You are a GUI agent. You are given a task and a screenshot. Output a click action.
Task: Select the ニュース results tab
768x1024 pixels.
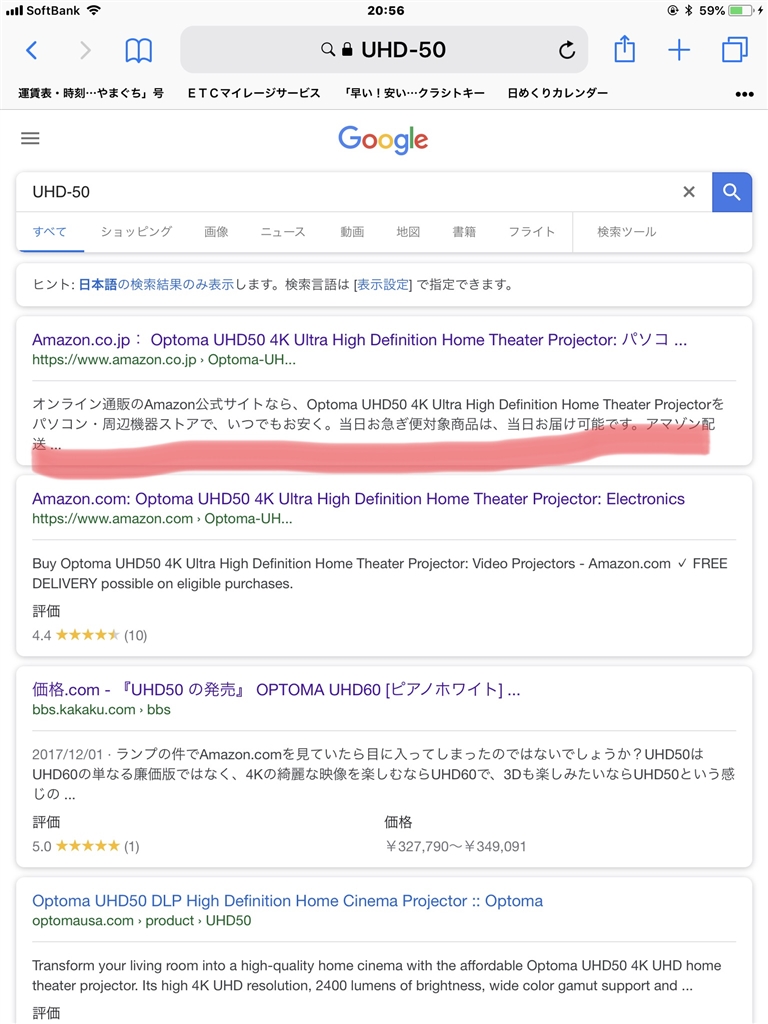click(x=283, y=232)
